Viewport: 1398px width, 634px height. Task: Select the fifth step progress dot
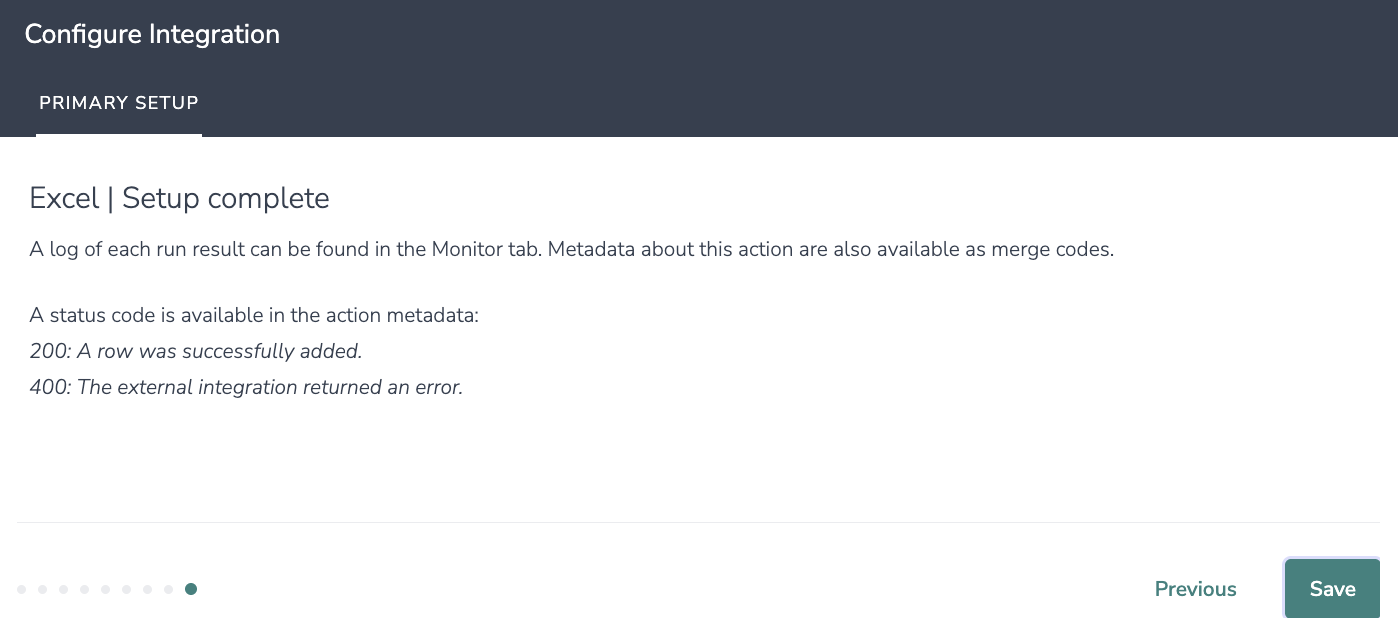coord(106,589)
